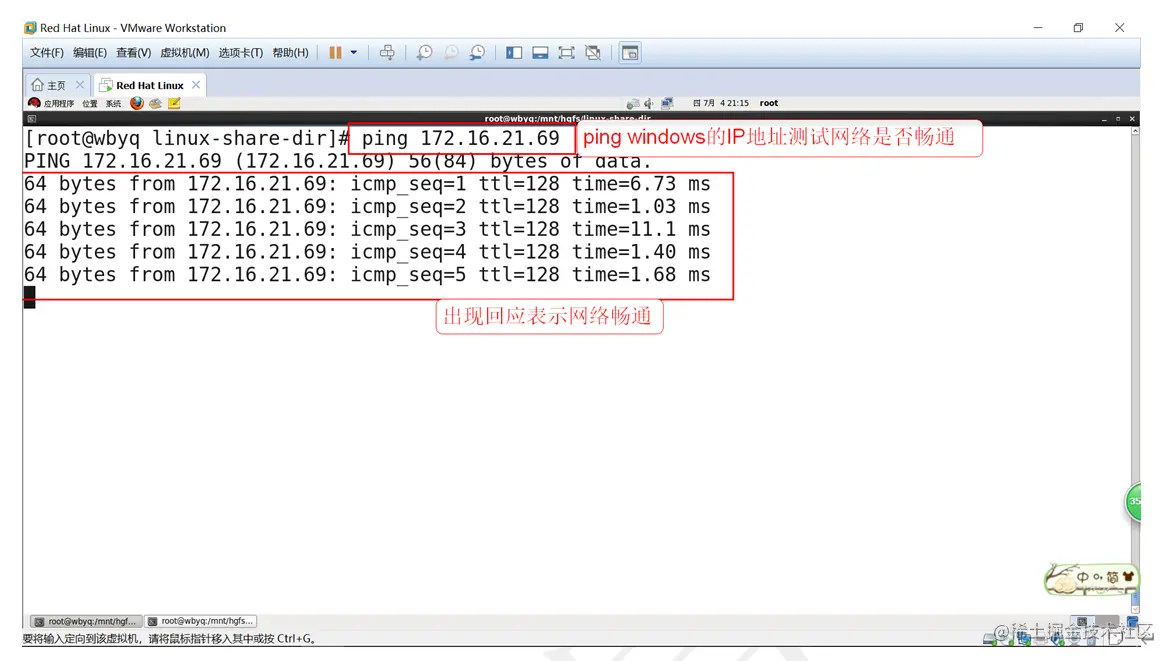Select the first root@wbyq:/mnt/hgf... taskbar button
Image resolution: width=1173 pixels, height=661 pixels.
click(x=85, y=621)
